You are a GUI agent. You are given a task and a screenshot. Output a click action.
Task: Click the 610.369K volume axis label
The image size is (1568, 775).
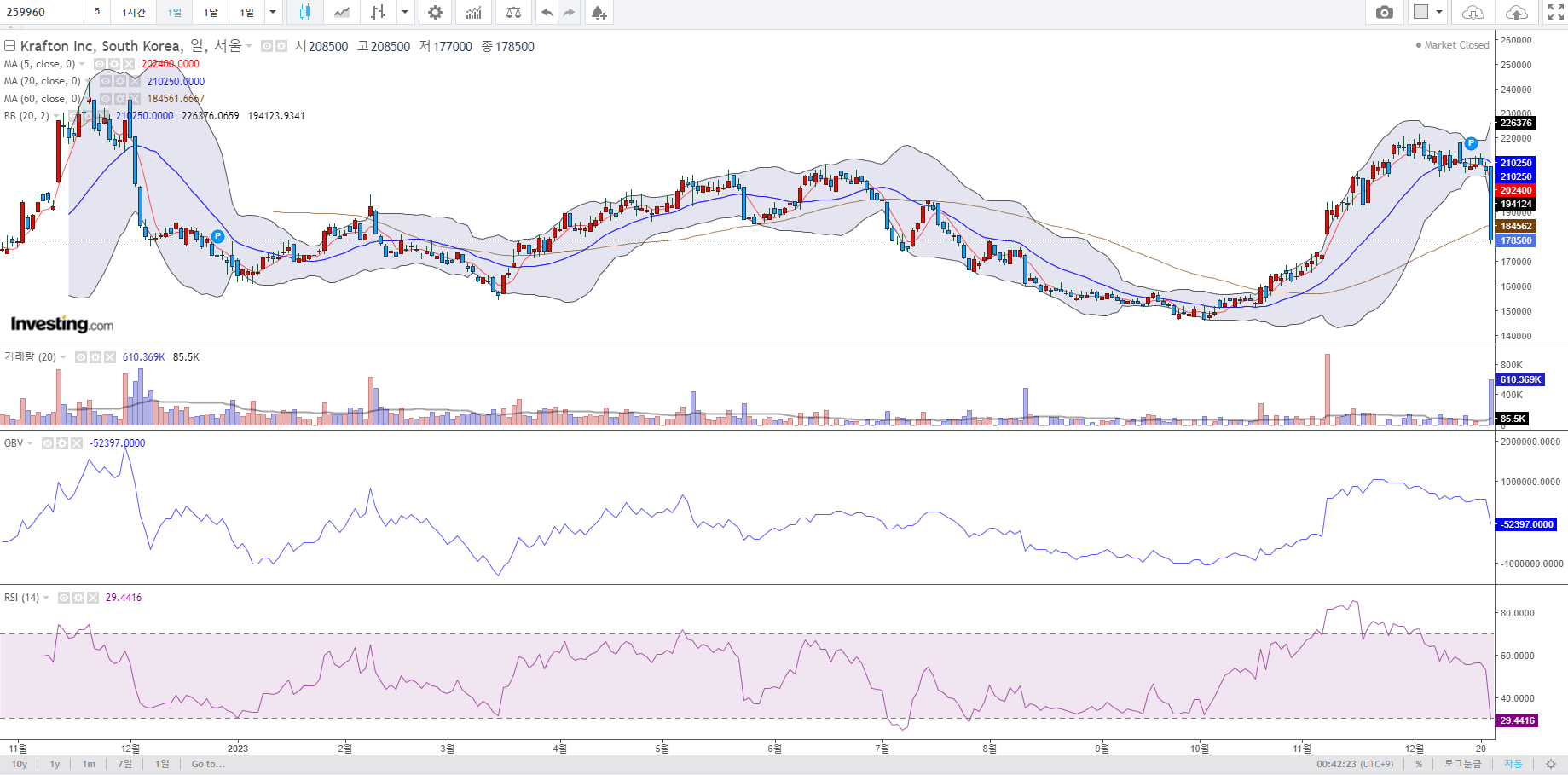1520,379
